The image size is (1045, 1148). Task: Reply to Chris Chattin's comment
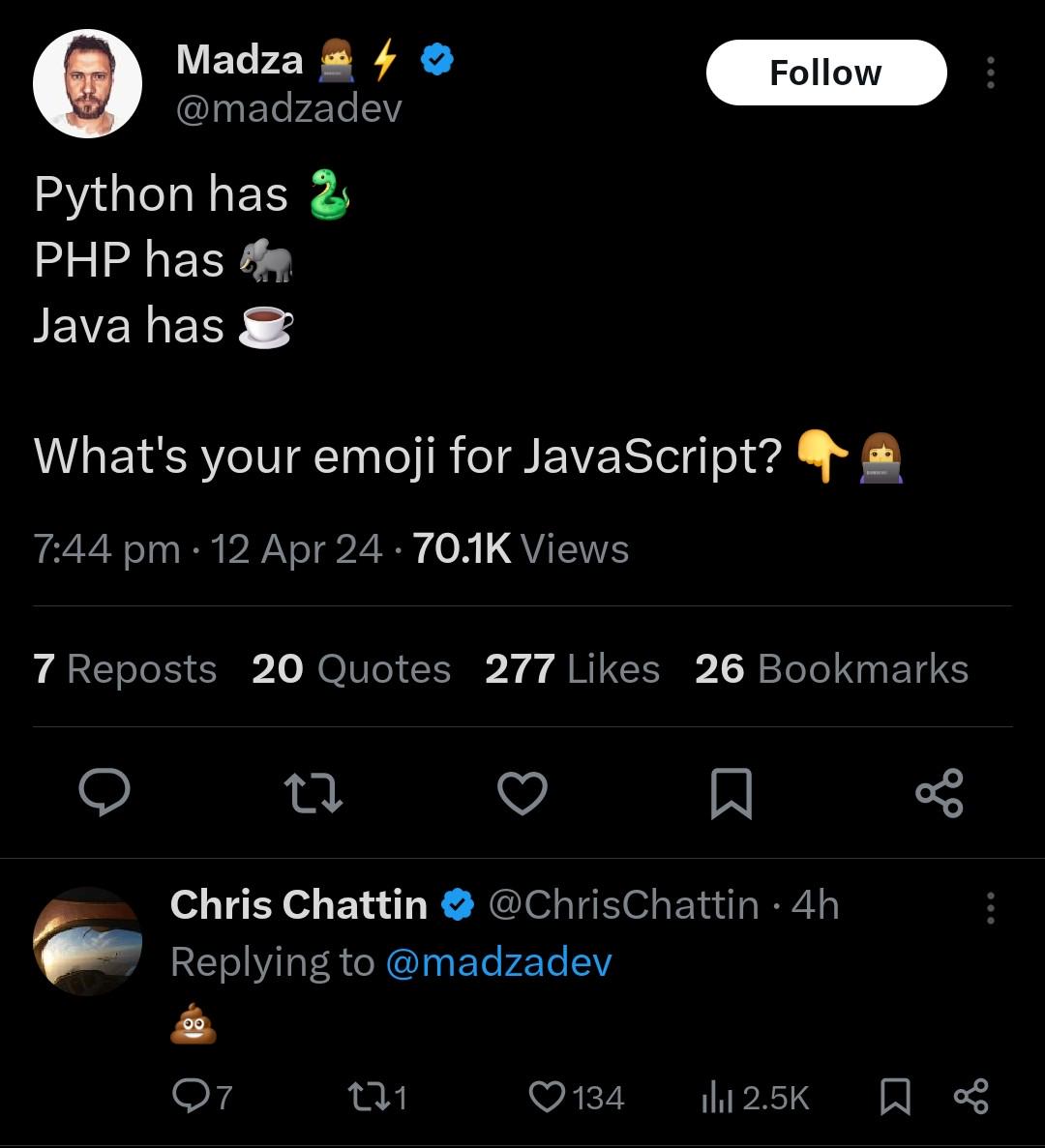[x=189, y=1096]
